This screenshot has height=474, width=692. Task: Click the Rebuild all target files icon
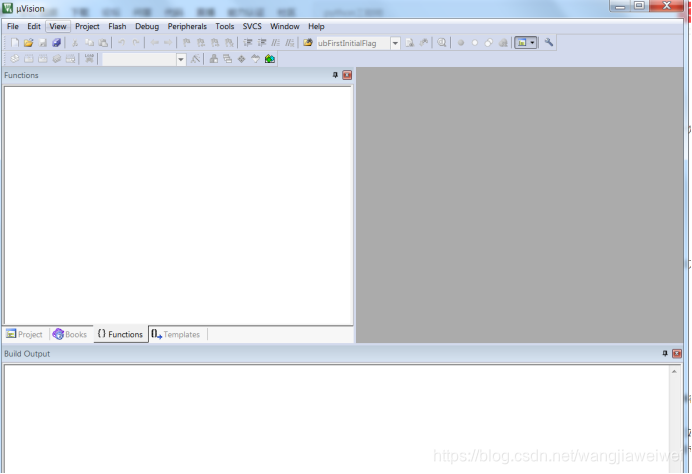[x=43, y=59]
